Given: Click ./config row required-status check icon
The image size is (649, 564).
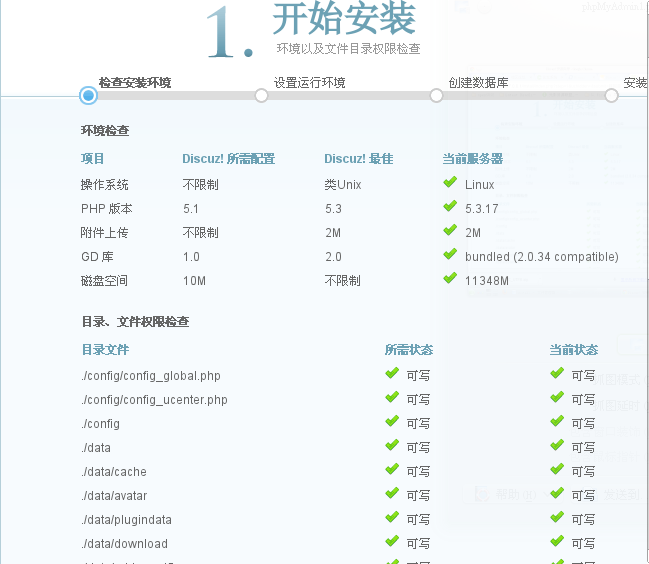Looking at the screenshot, I should [x=392, y=421].
